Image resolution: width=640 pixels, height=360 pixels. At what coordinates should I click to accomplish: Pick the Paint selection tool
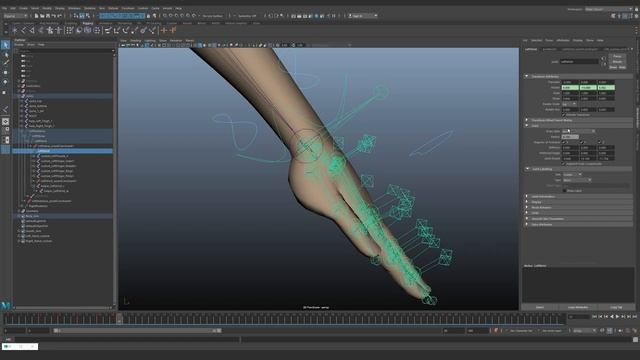click(5, 63)
